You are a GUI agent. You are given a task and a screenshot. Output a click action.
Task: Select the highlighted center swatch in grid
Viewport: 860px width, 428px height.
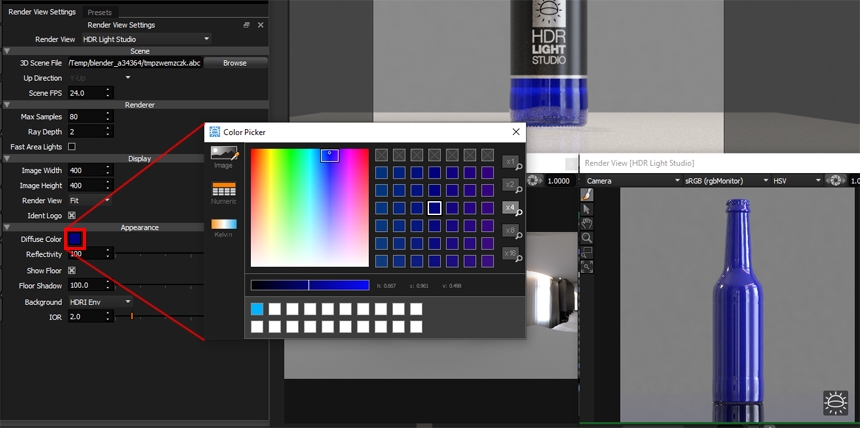(x=434, y=208)
